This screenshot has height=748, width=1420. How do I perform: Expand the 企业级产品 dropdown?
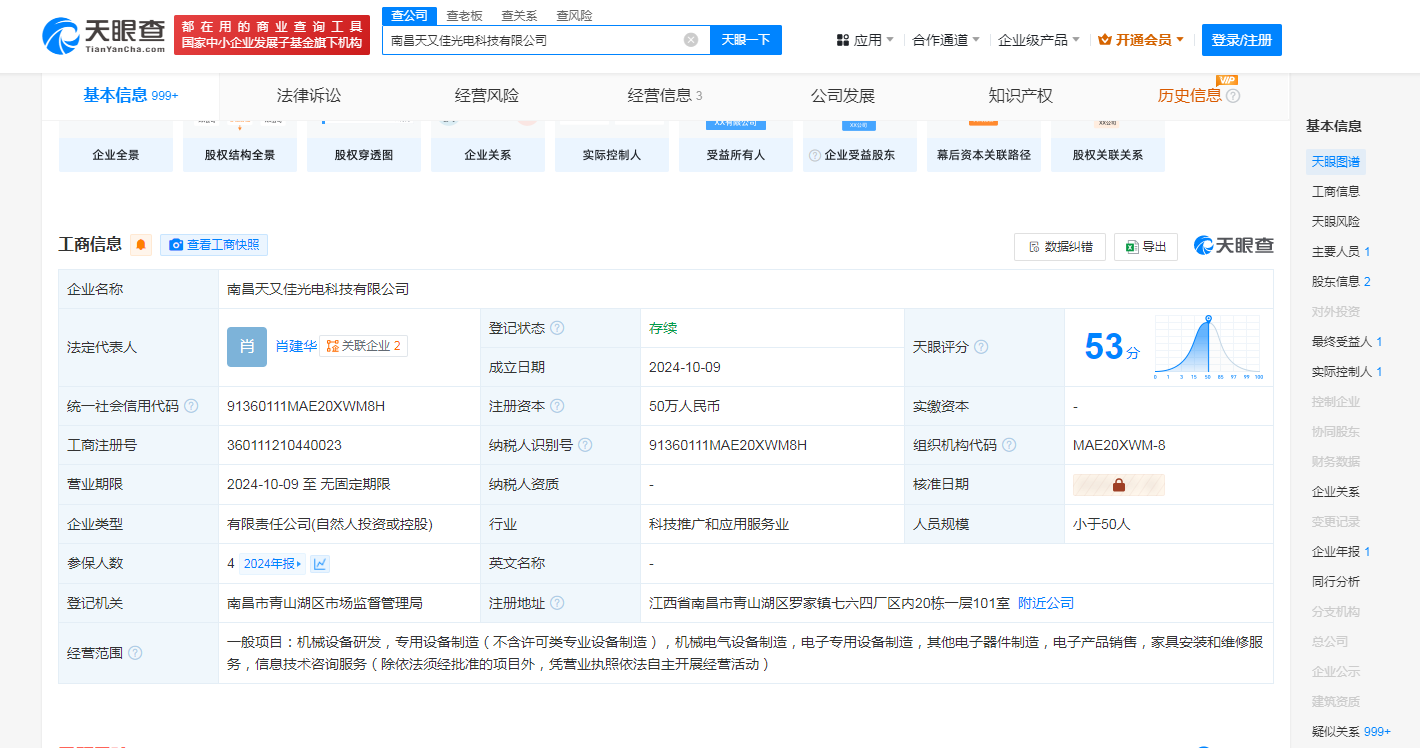point(1038,40)
